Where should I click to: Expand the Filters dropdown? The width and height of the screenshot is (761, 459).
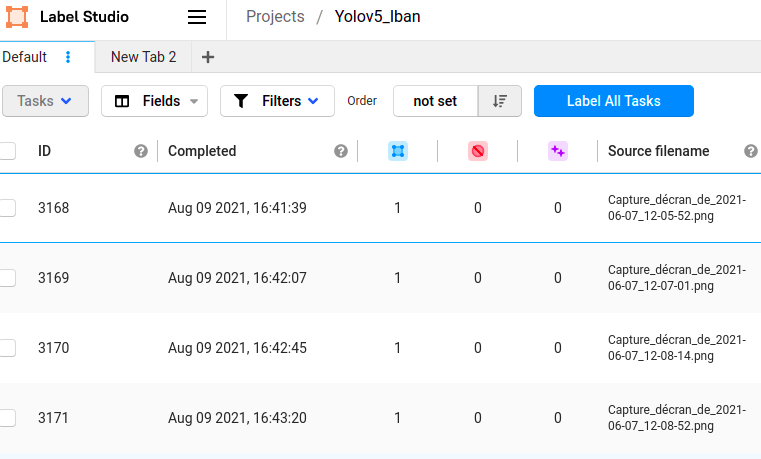(277, 101)
